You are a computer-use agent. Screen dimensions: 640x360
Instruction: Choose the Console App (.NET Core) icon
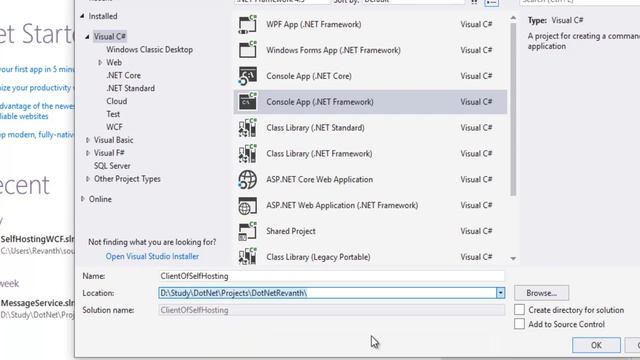coord(247,76)
